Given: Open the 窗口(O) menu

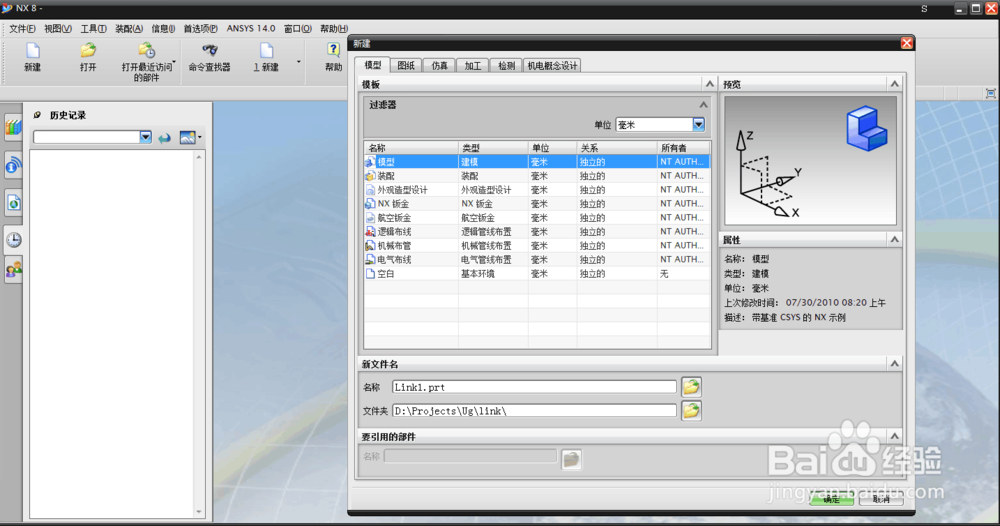Looking at the screenshot, I should [298, 29].
